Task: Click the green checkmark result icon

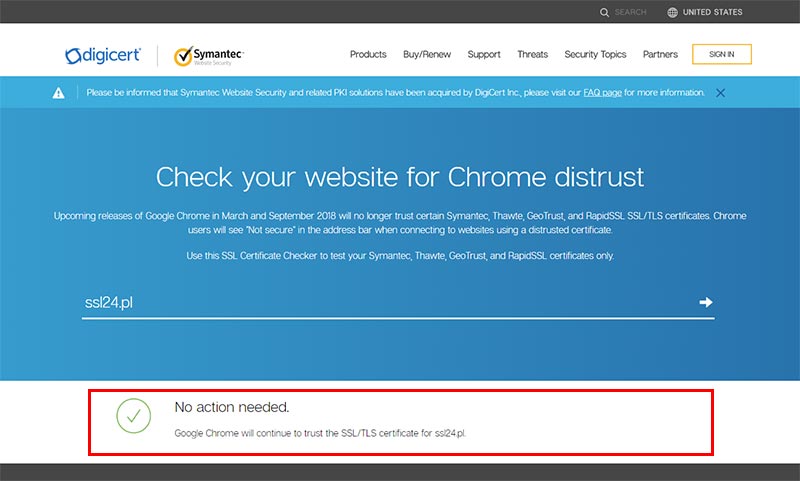Action: click(134, 416)
